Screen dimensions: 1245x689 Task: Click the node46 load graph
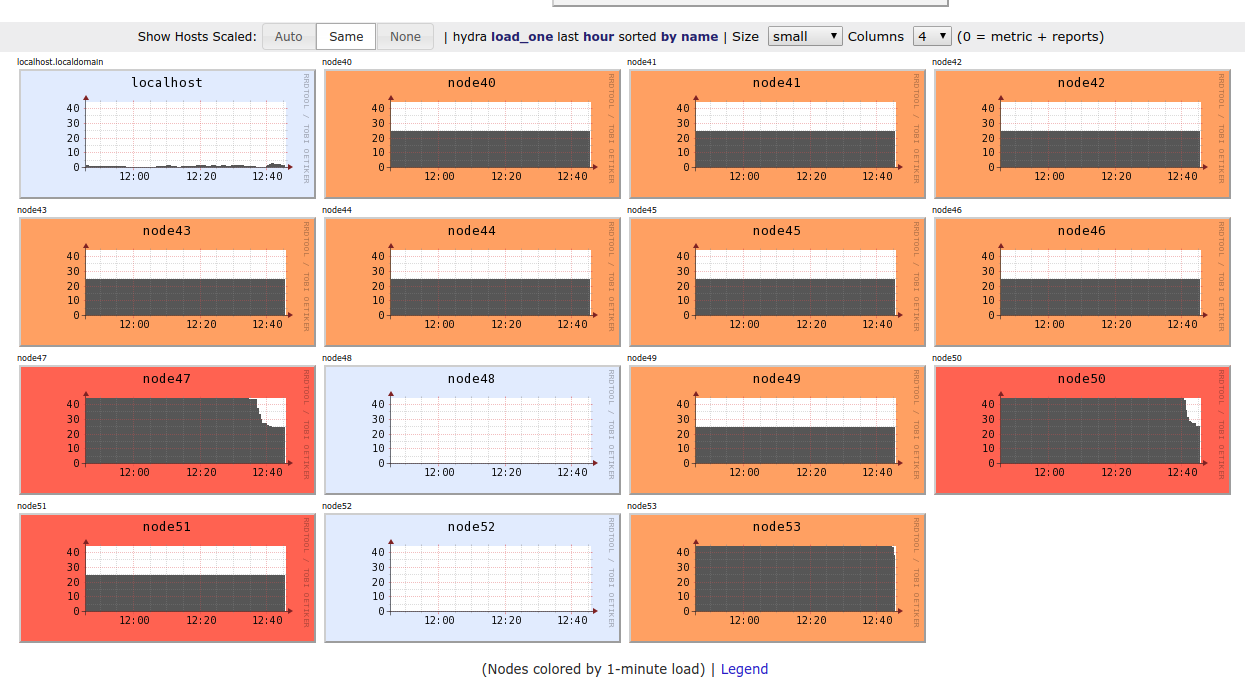[x=1082, y=283]
